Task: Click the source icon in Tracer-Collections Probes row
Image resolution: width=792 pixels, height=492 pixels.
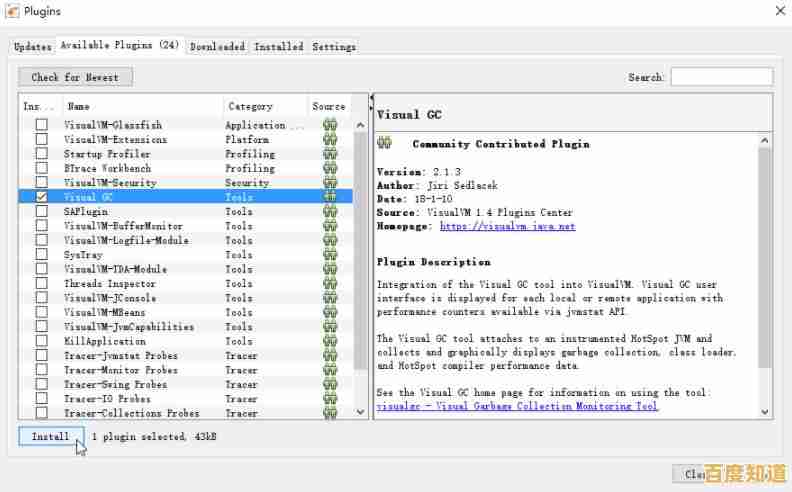Action: point(329,413)
